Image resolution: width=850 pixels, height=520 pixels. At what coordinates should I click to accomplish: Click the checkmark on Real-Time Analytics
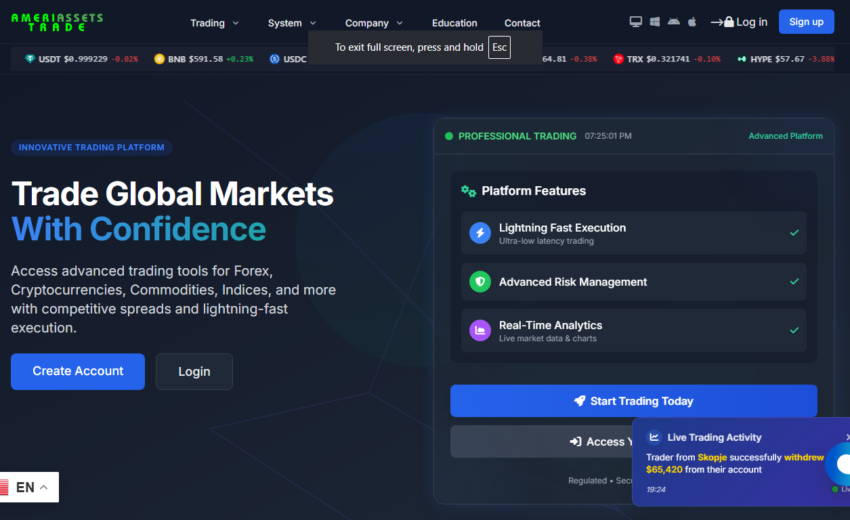(794, 330)
